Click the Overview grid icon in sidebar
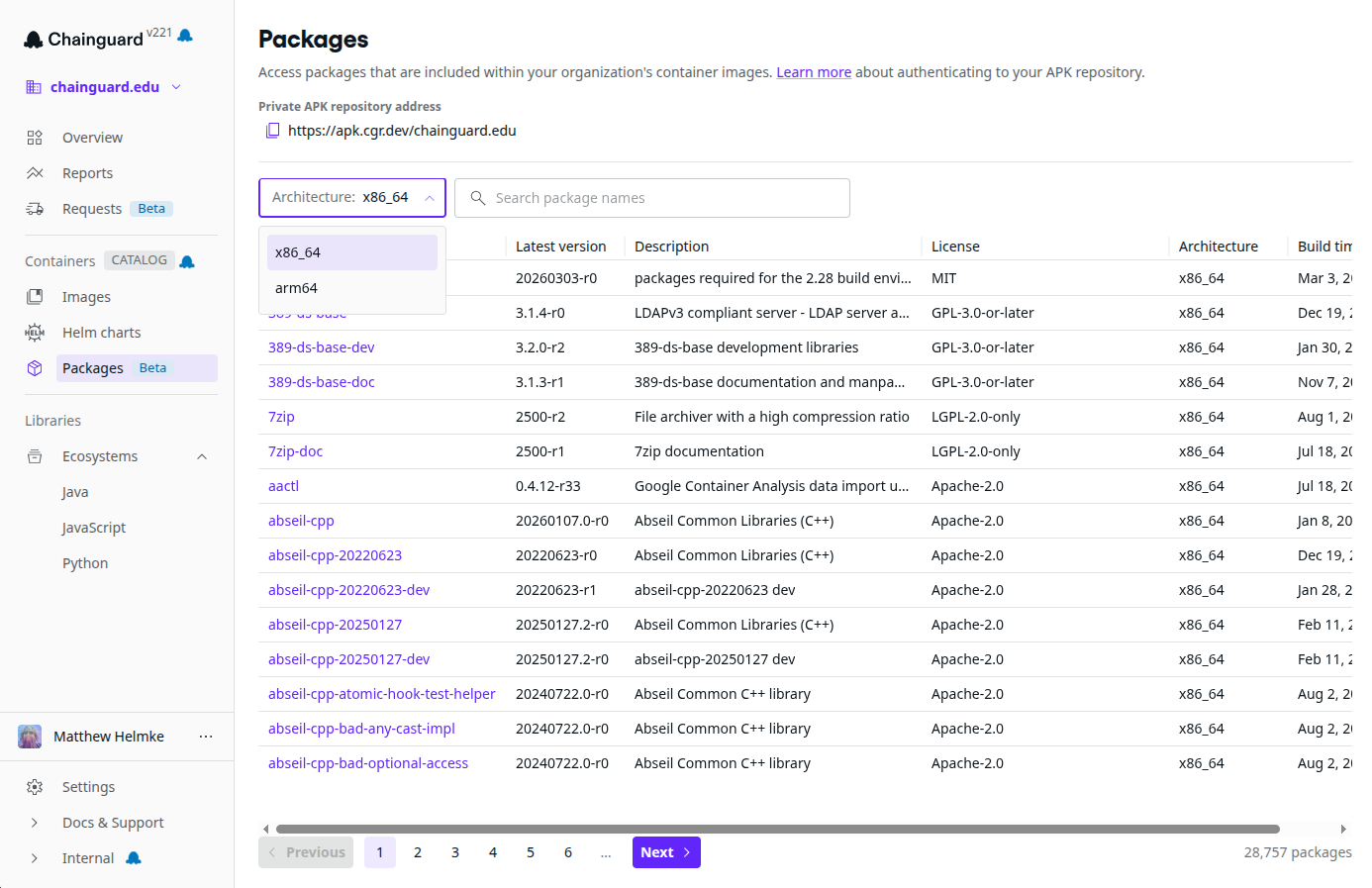Image resolution: width=1372 pixels, height=888 pixels. coord(35,138)
